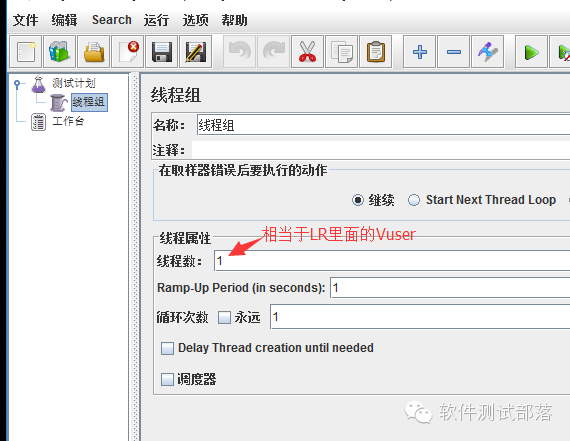Viewport: 570px width, 441px height.
Task: Click the Collapse All minus icon
Action: 453,52
